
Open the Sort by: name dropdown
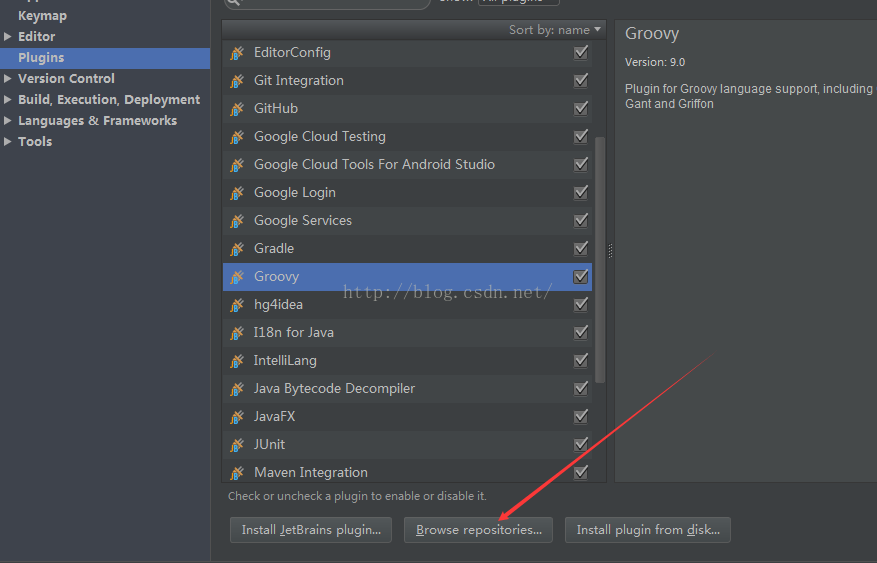554,30
